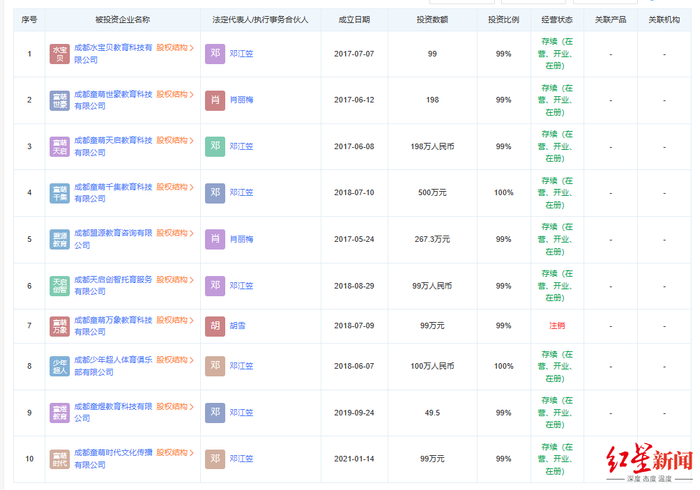Viewport: 700px width, 490px height.
Task: Open 股权结构 for the row 7 company
Action: (175, 320)
